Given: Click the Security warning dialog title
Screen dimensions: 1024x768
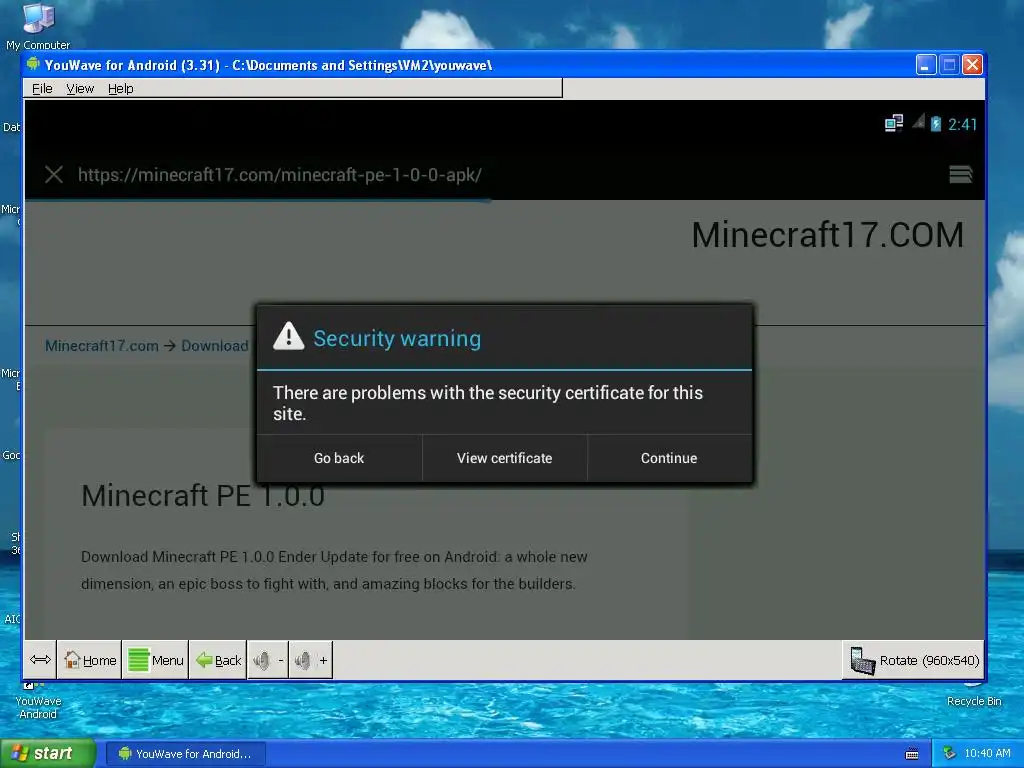Looking at the screenshot, I should point(397,338).
